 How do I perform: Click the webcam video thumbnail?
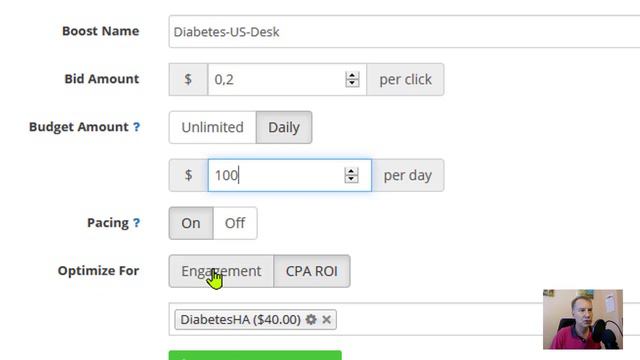point(583,319)
